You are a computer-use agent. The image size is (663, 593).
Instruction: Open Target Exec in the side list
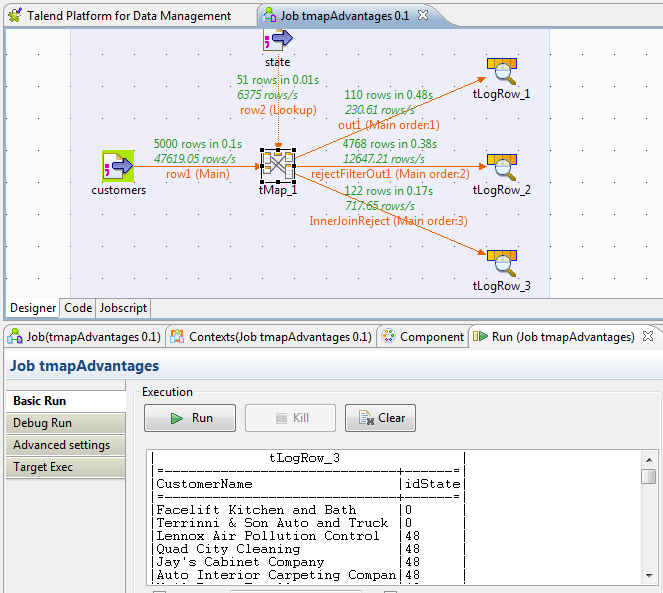(x=66, y=467)
